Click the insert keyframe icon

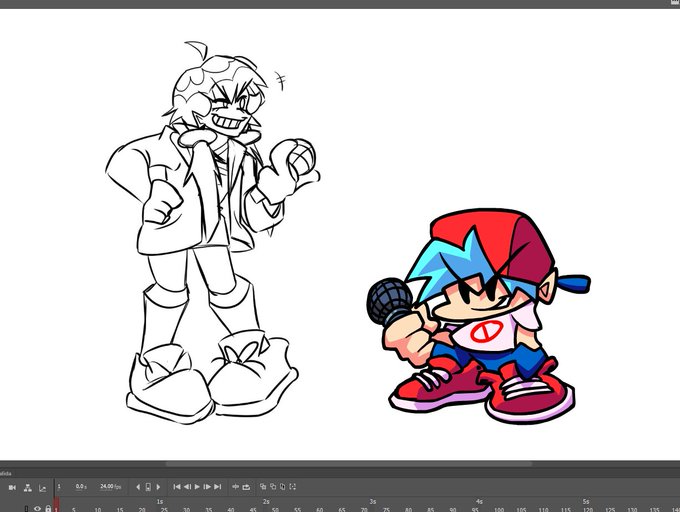click(148, 487)
